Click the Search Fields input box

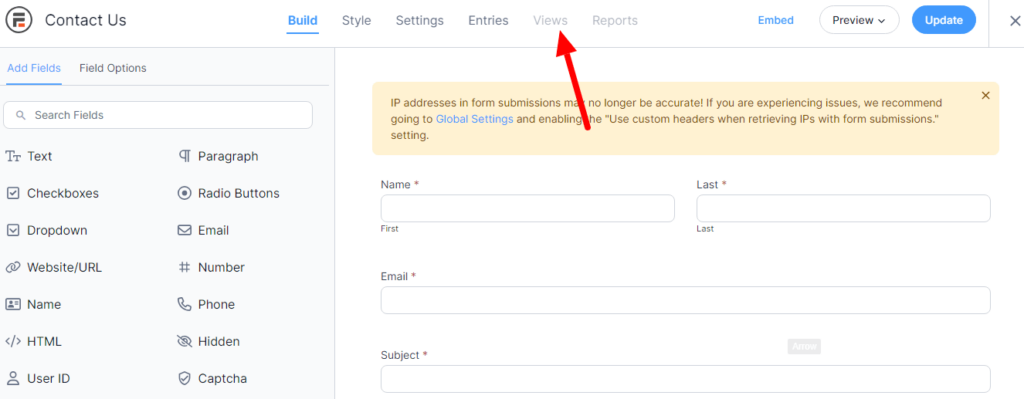[158, 115]
